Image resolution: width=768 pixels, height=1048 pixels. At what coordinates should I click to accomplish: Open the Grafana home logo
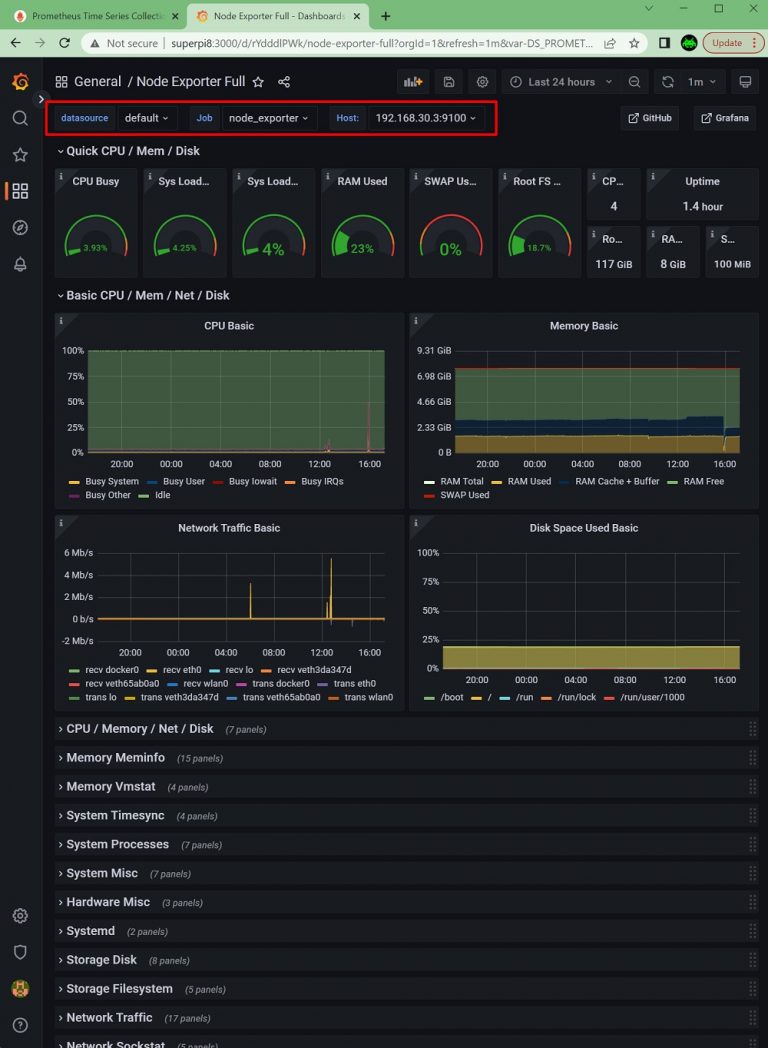tap(20, 82)
